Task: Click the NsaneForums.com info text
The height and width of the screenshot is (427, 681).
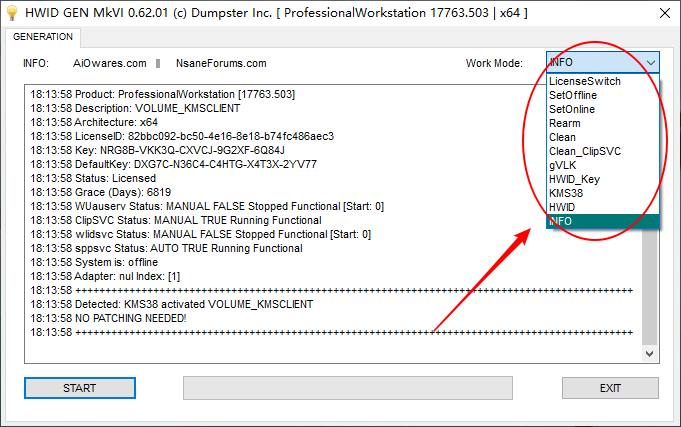Action: (x=221, y=63)
